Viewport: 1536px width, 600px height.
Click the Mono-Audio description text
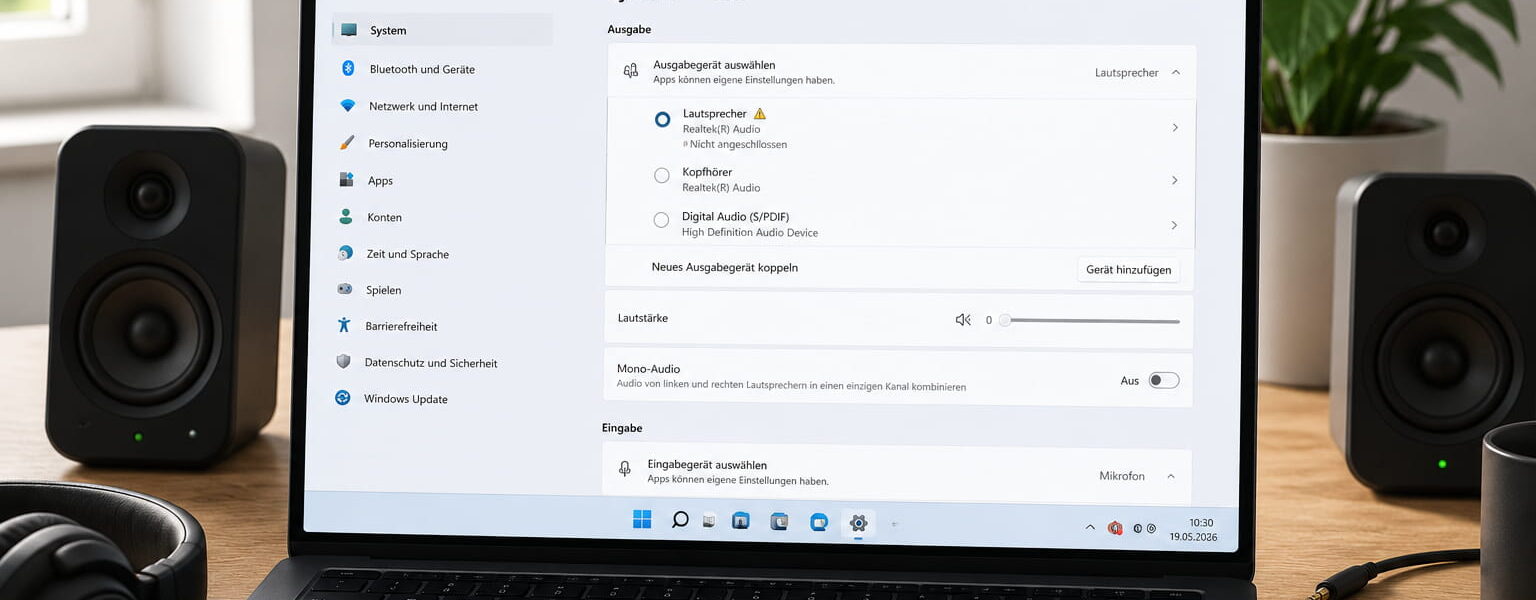click(791, 385)
